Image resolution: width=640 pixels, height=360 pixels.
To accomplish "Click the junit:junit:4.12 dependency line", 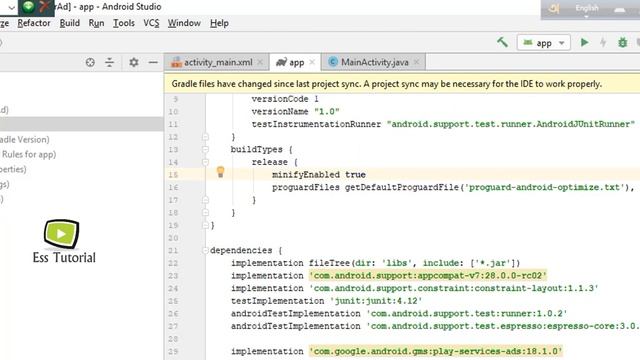I will coord(327,301).
